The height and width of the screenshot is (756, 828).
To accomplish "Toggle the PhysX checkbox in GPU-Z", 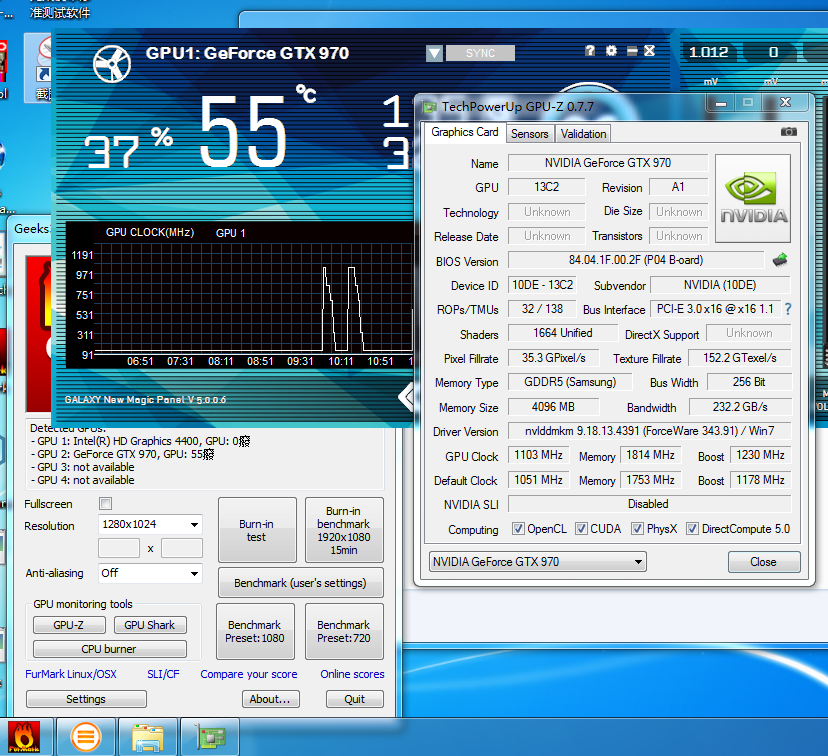I will (638, 528).
